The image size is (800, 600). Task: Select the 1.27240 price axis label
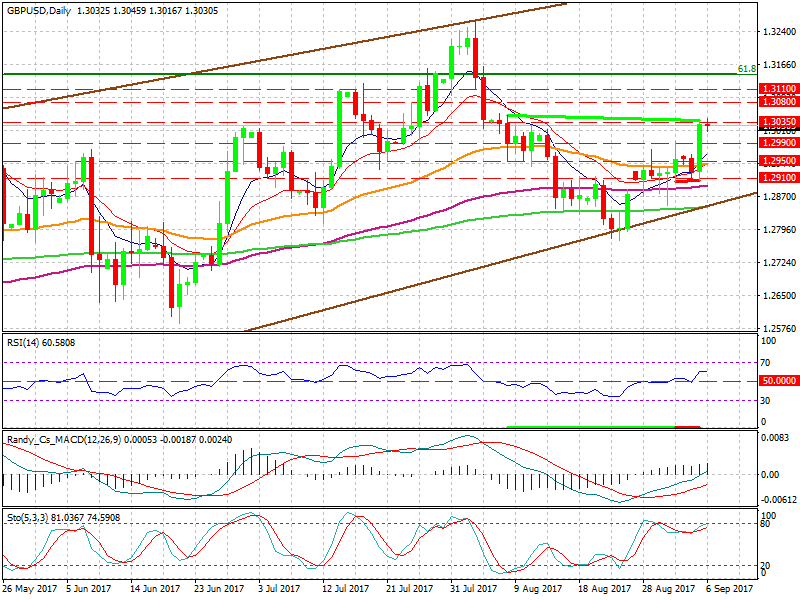(779, 263)
